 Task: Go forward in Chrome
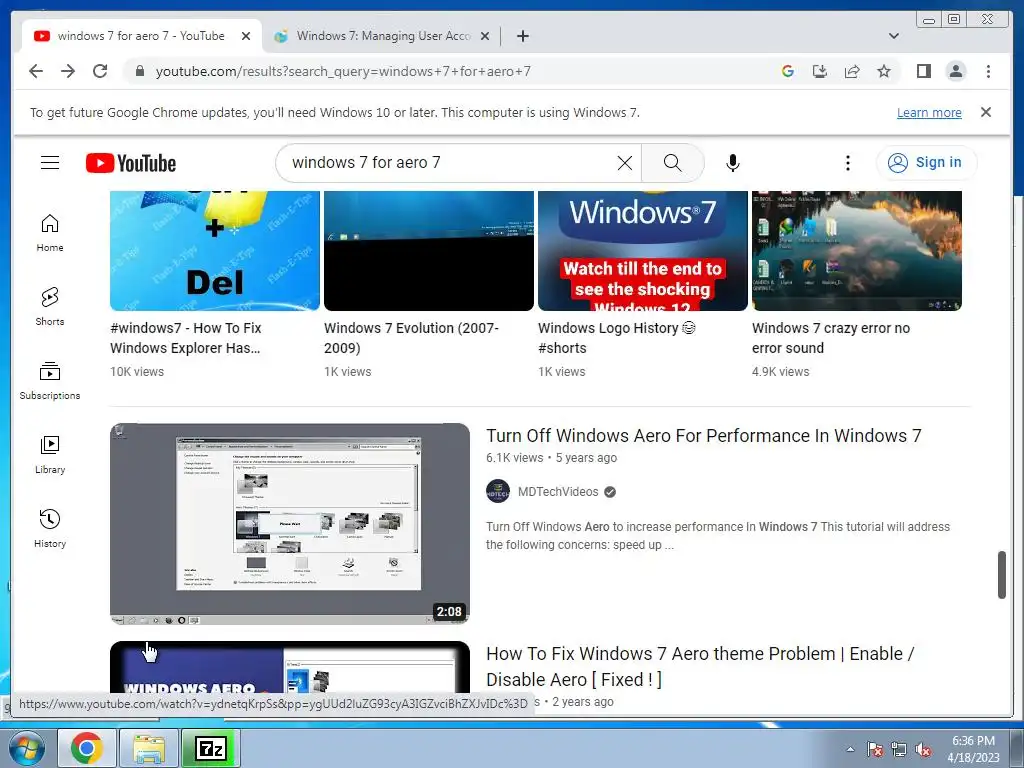click(x=68, y=71)
